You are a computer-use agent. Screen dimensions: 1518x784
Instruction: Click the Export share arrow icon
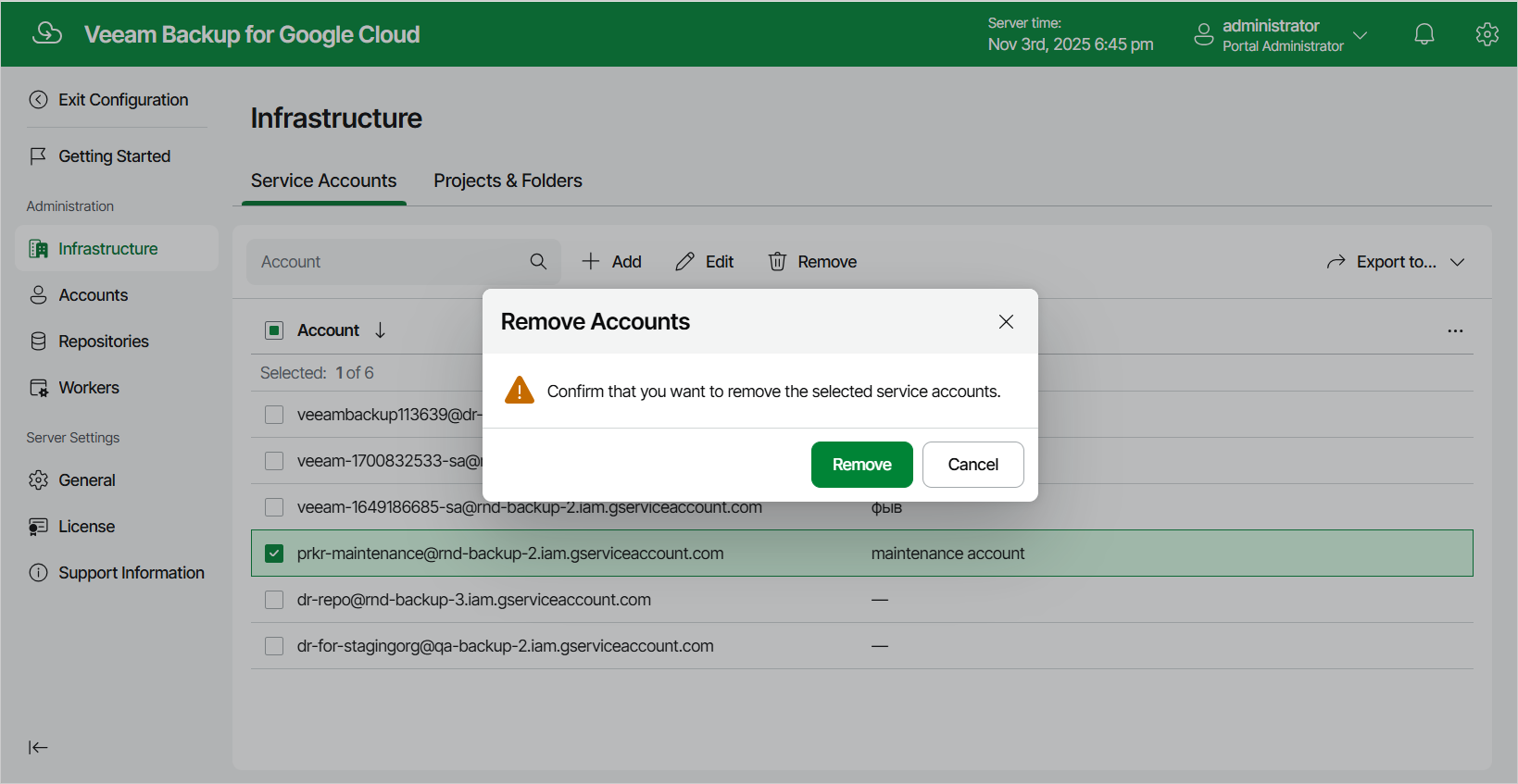click(x=1336, y=262)
